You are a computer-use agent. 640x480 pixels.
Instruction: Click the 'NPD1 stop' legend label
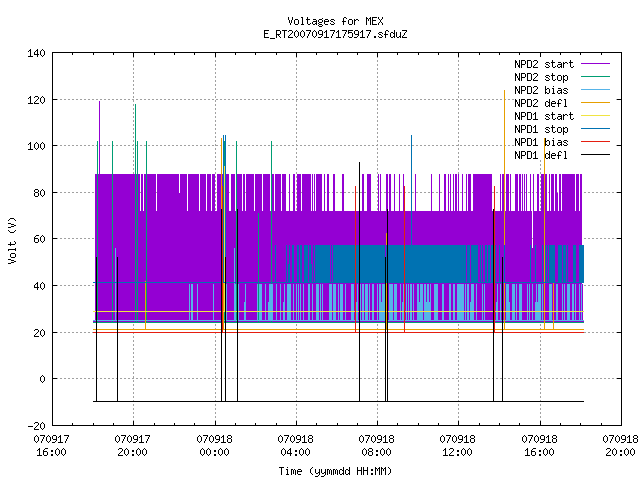pyautogui.click(x=541, y=129)
